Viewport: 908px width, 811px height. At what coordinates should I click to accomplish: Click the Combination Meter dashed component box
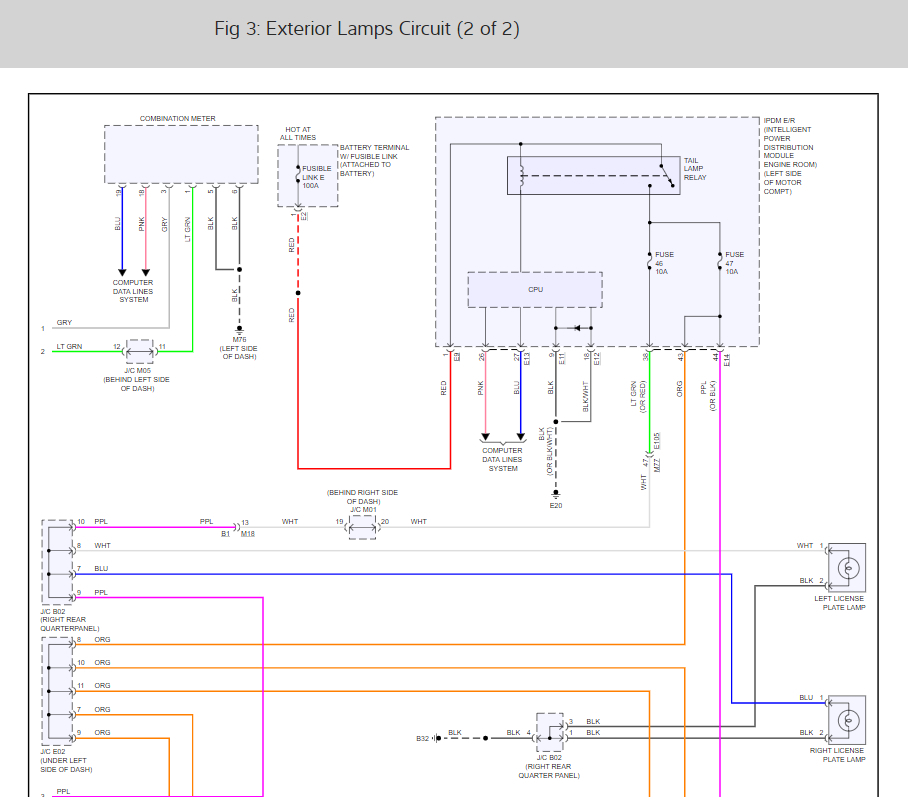coord(181,154)
